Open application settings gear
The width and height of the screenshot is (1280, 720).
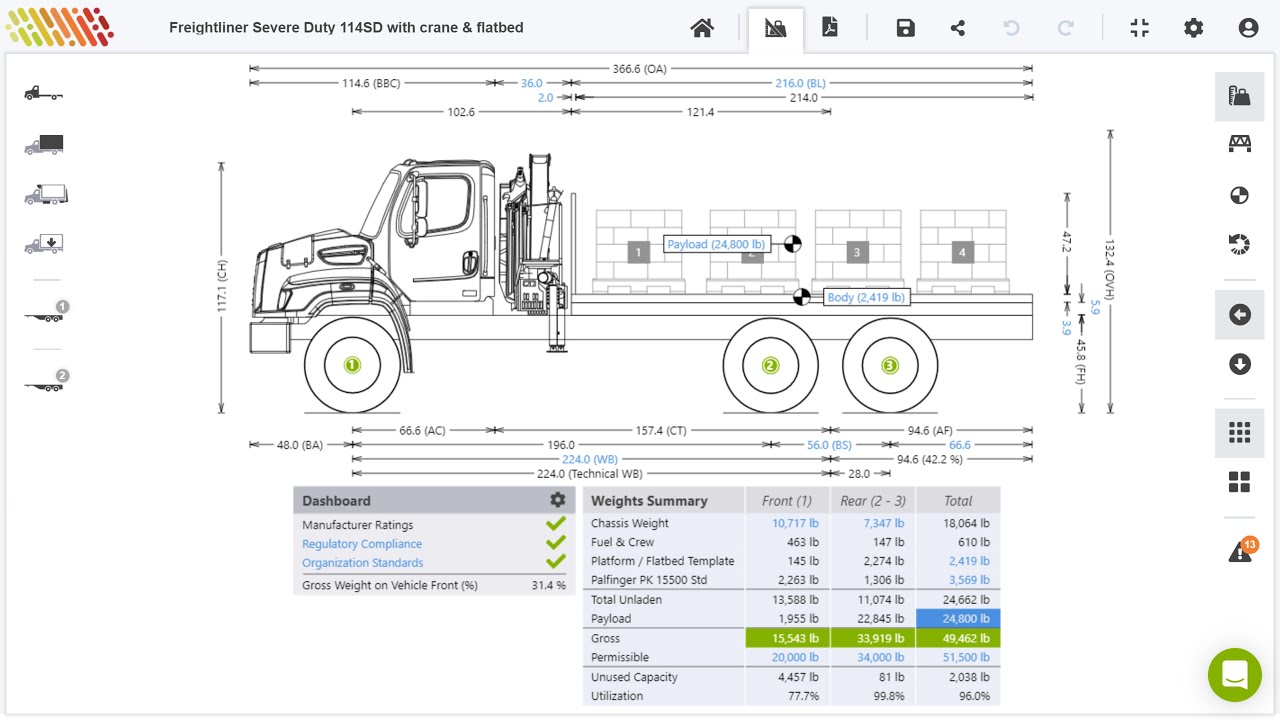pos(1194,28)
